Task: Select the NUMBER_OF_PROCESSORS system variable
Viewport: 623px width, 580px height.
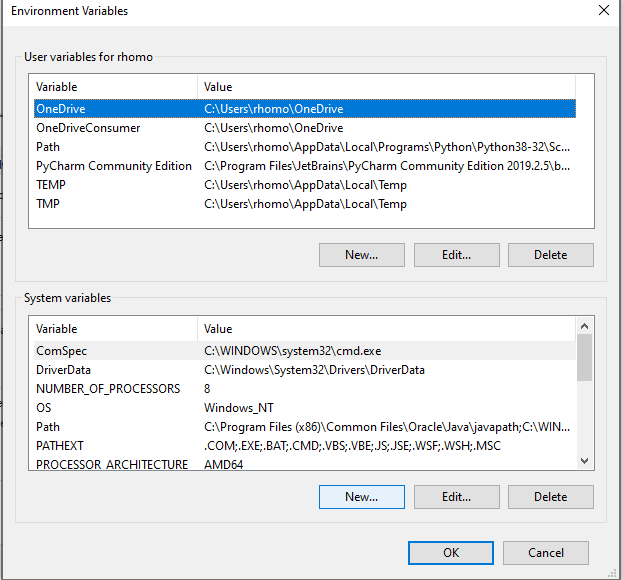Action: click(x=305, y=389)
